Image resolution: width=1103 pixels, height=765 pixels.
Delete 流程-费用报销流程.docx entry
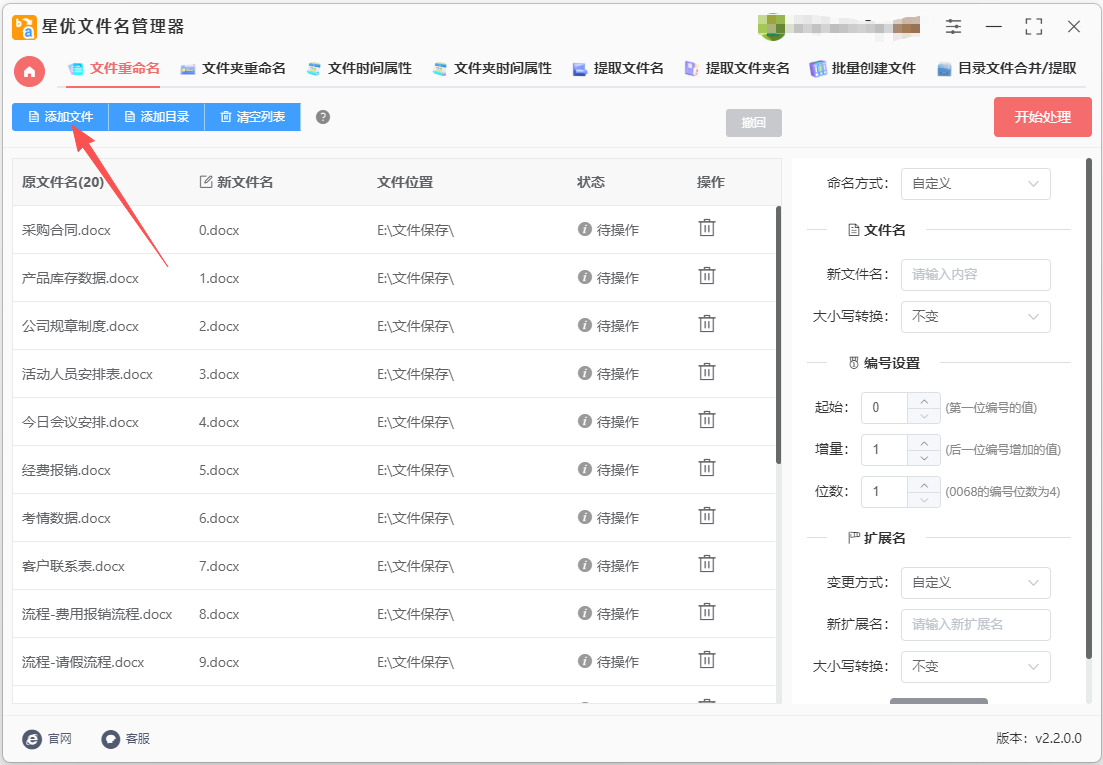706,612
